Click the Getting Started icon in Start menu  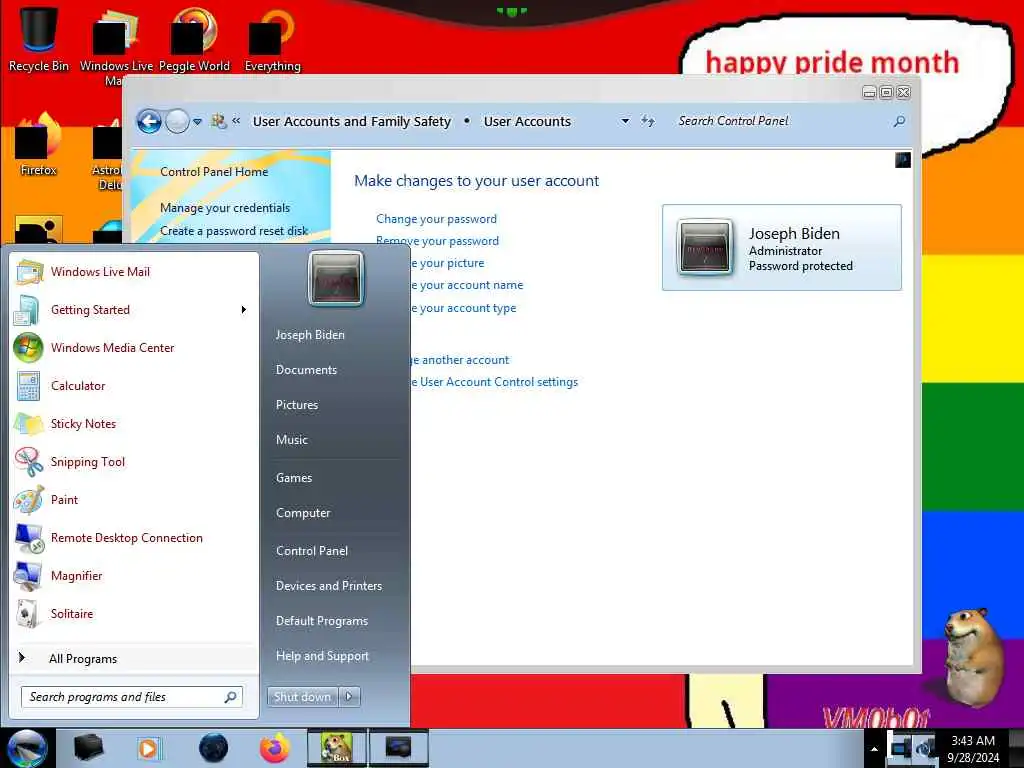tap(27, 310)
